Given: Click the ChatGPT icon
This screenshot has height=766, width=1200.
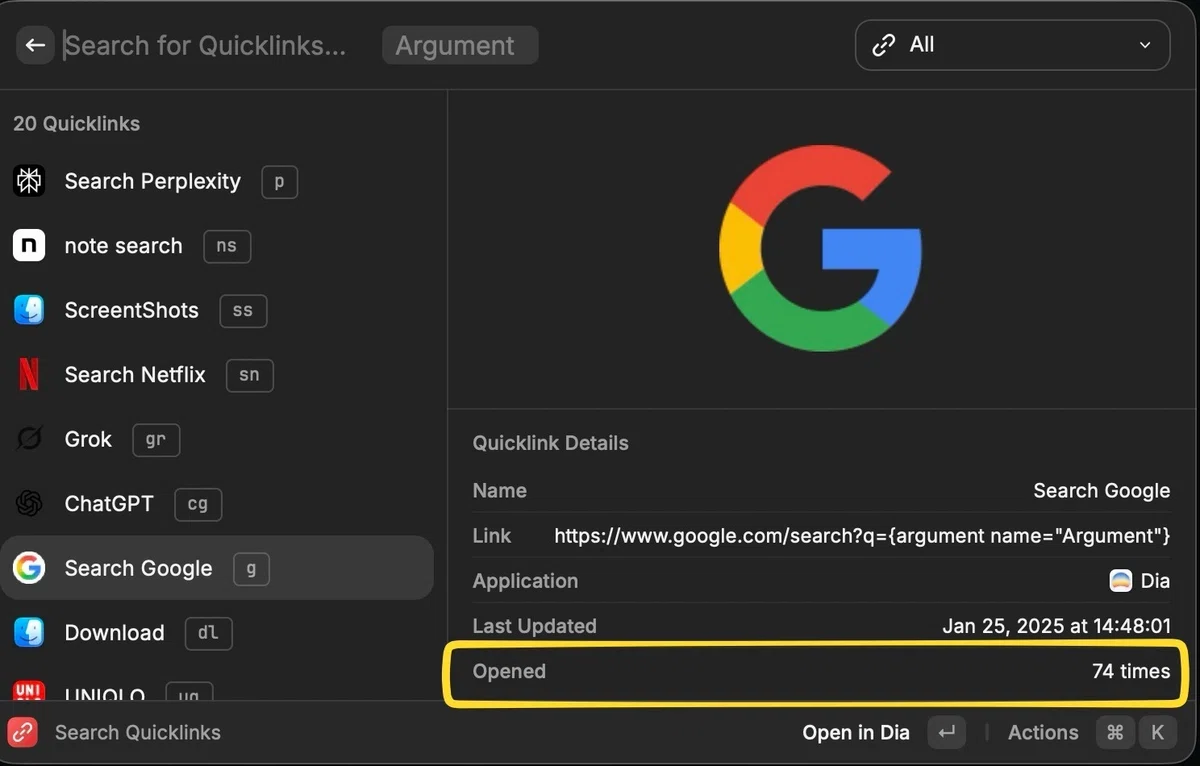Looking at the screenshot, I should [29, 504].
